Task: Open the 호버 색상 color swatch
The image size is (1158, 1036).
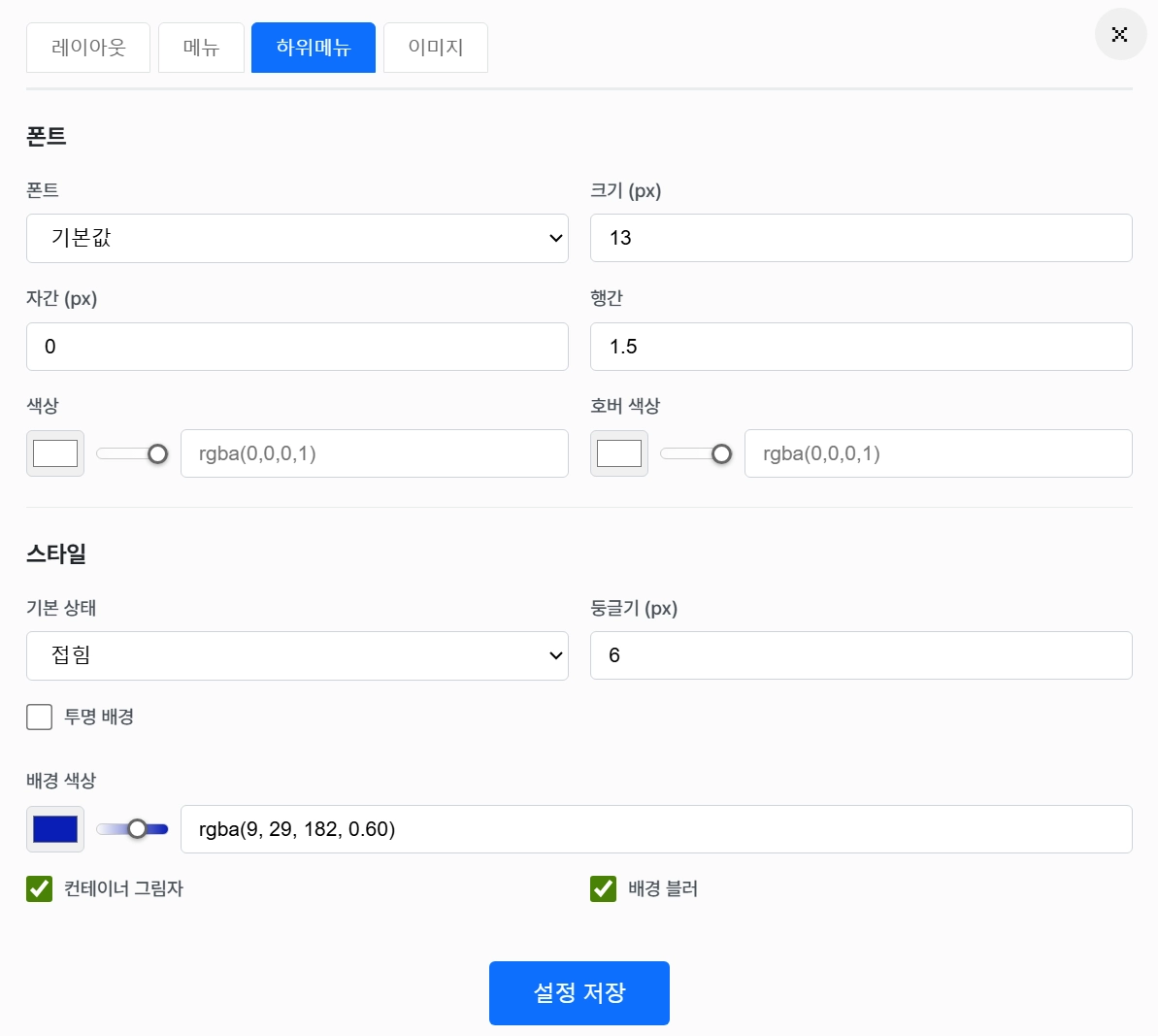Action: click(618, 452)
